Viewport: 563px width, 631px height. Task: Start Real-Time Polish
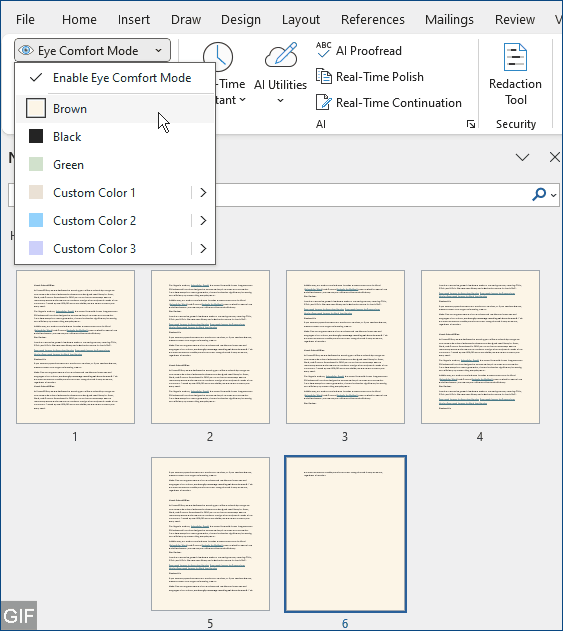point(369,76)
